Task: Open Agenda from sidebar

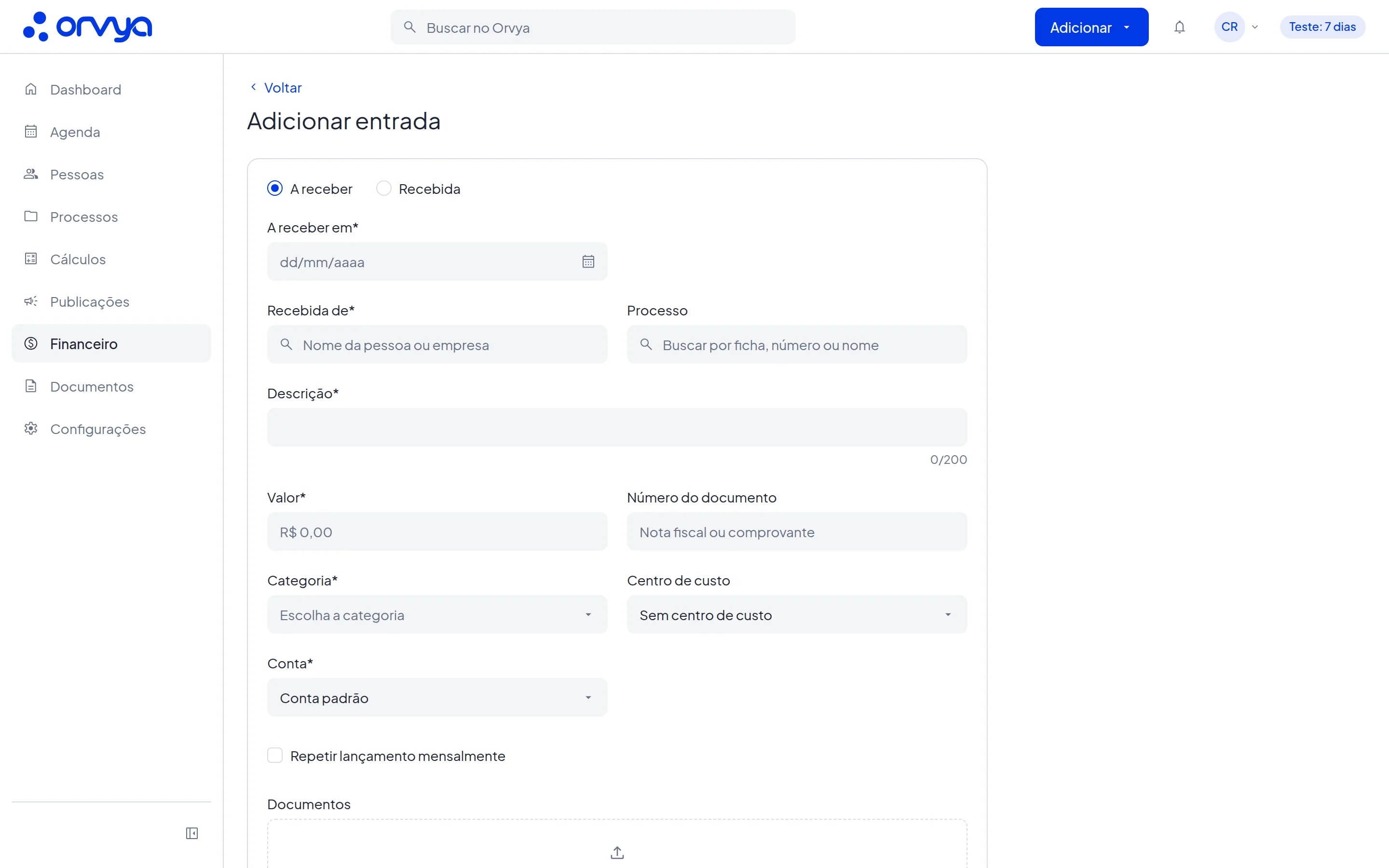Action: point(111,132)
